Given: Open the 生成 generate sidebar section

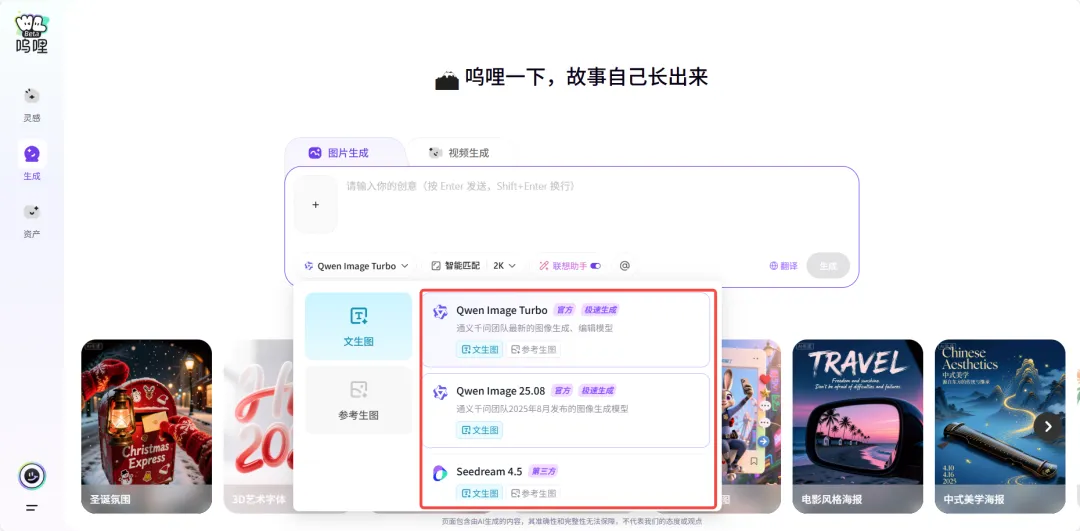Looking at the screenshot, I should (32, 163).
